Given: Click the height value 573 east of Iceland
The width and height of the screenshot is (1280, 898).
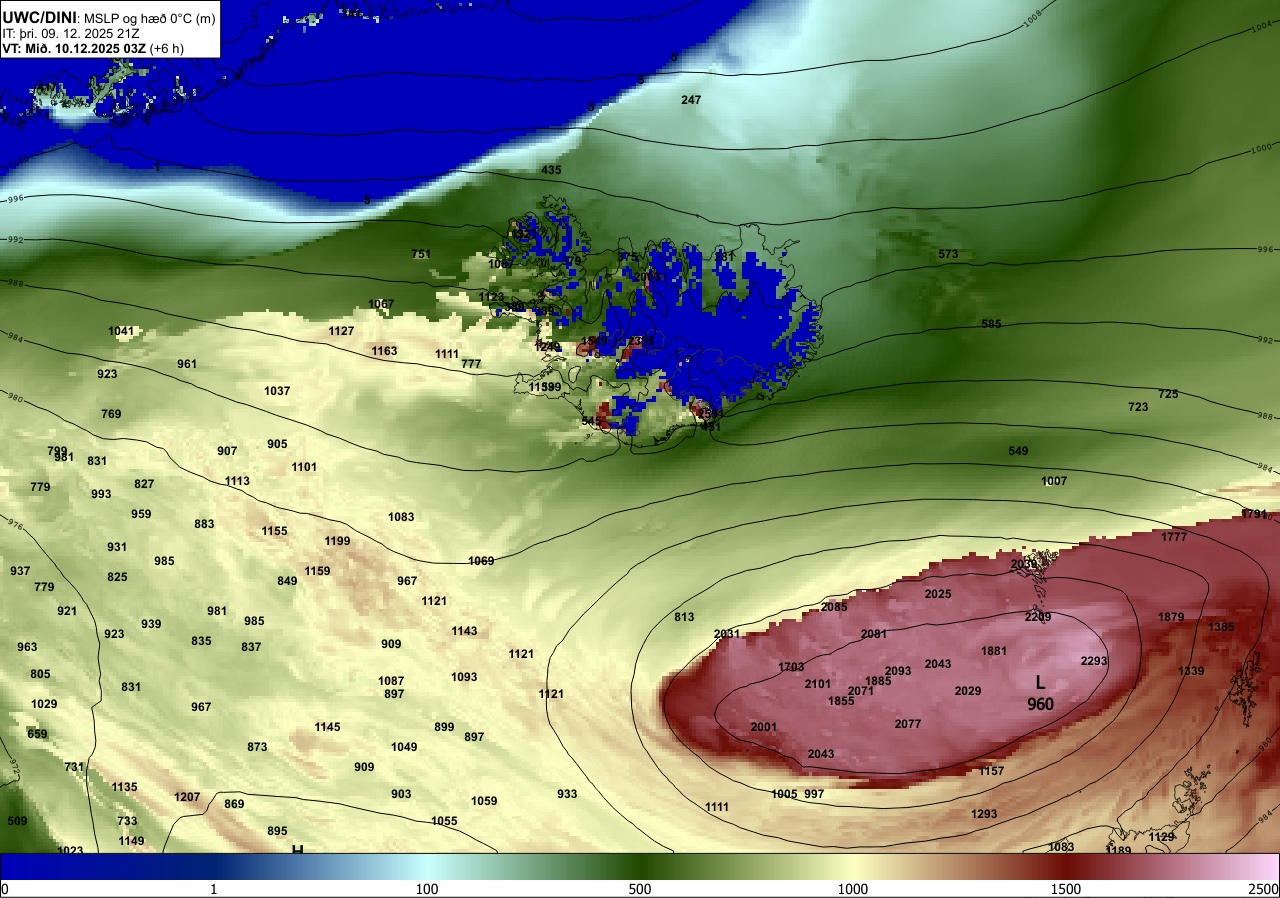Looking at the screenshot, I should click(948, 254).
